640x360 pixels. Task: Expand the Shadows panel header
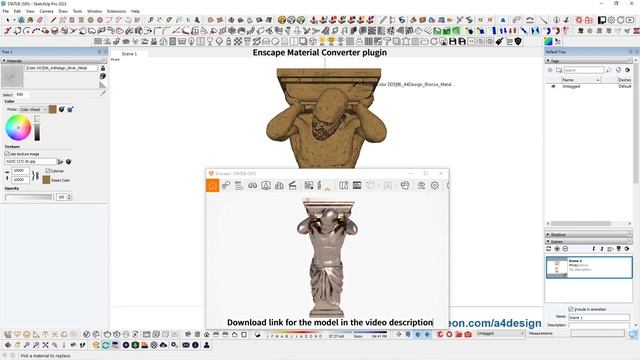[x=589, y=235]
